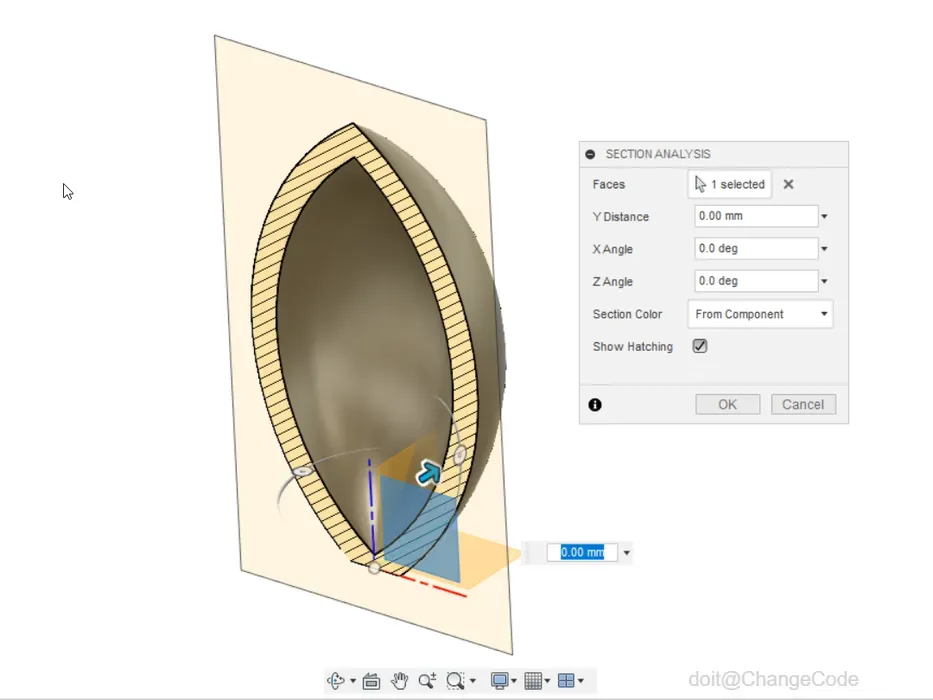The height and width of the screenshot is (700, 933).
Task: Select the Orbit tool in navigation bar
Action: pyautogui.click(x=336, y=680)
